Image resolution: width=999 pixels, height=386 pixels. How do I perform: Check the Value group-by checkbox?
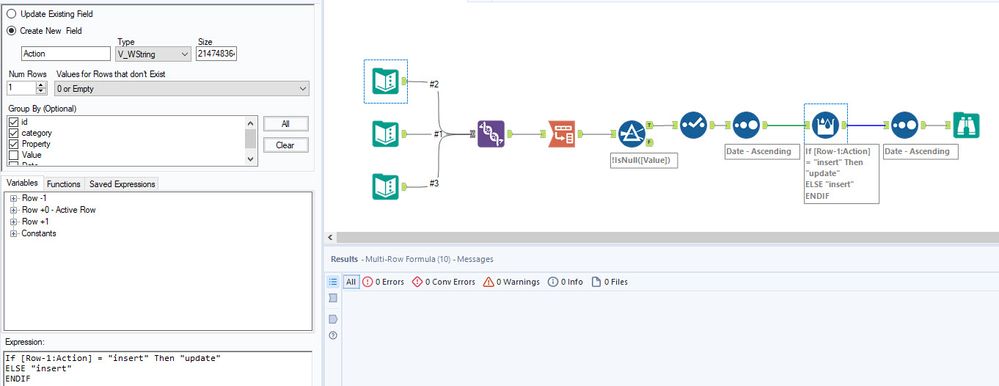click(x=14, y=155)
